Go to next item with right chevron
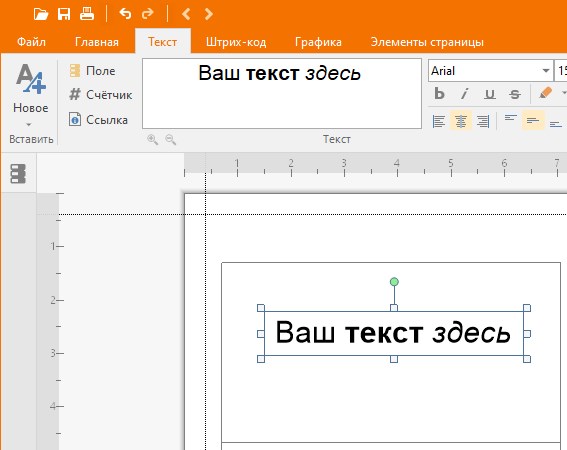 (209, 14)
